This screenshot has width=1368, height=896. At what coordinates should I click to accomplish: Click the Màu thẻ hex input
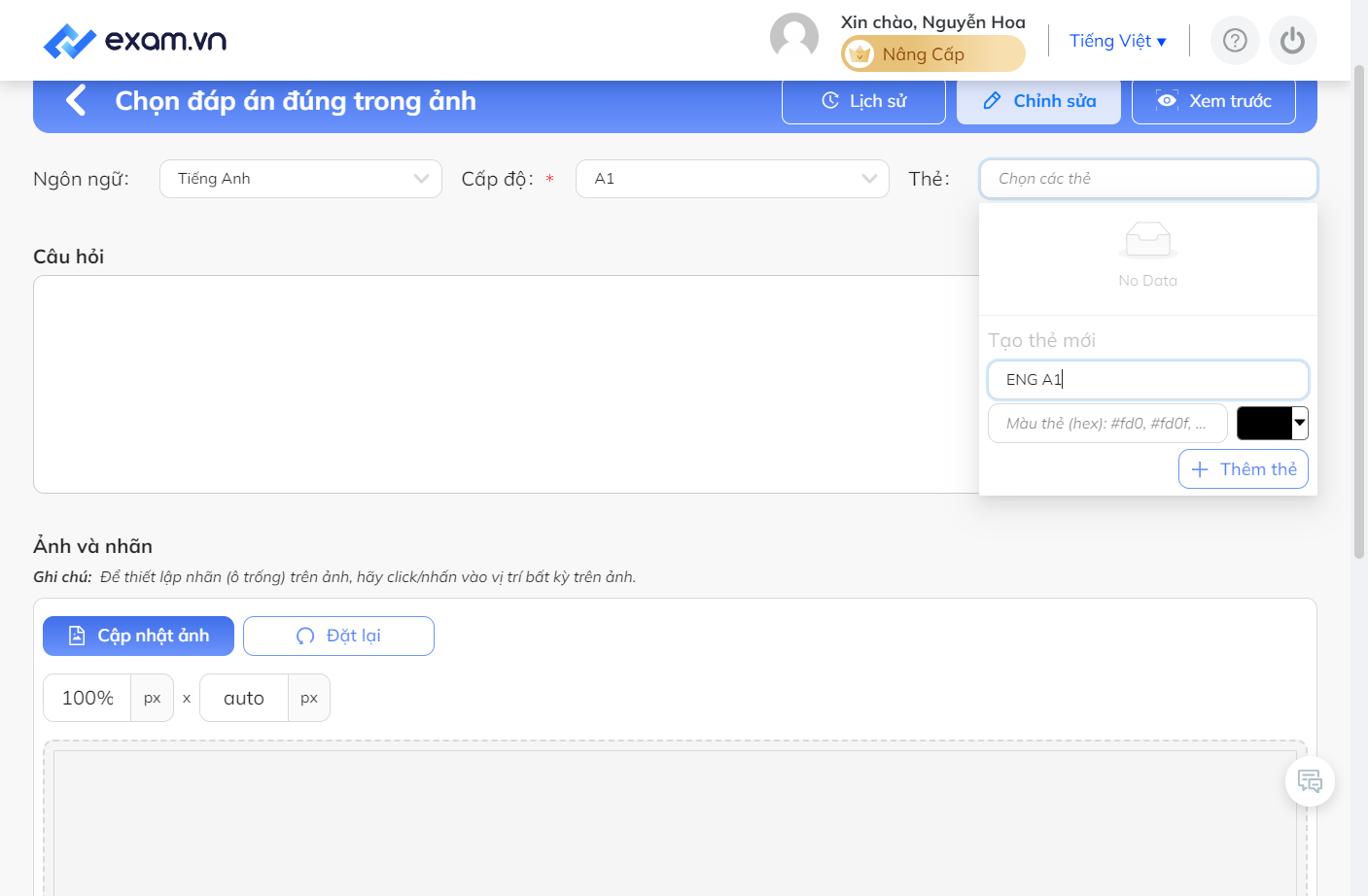coord(1107,424)
